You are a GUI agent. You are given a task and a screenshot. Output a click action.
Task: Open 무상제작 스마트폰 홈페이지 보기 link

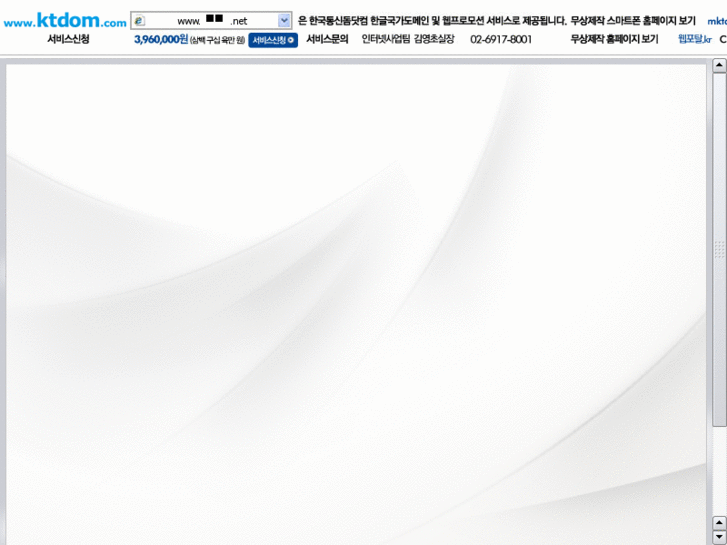click(x=633, y=21)
